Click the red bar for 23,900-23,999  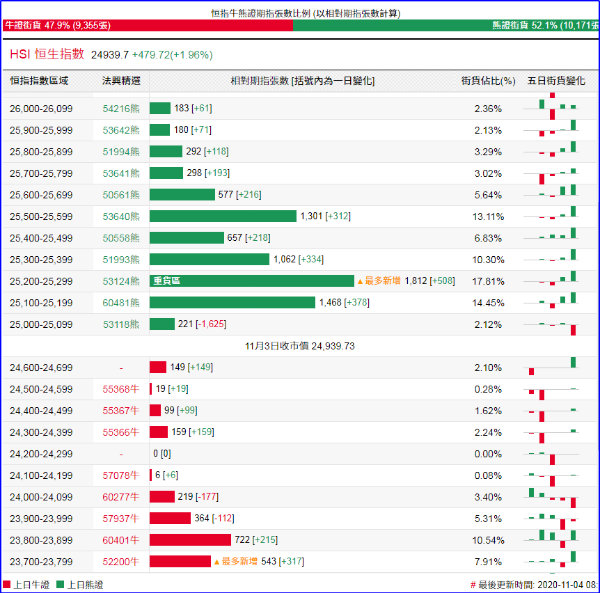click(x=170, y=518)
